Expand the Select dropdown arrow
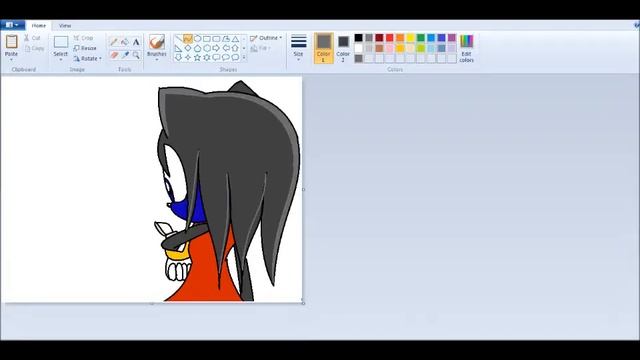 [61, 60]
